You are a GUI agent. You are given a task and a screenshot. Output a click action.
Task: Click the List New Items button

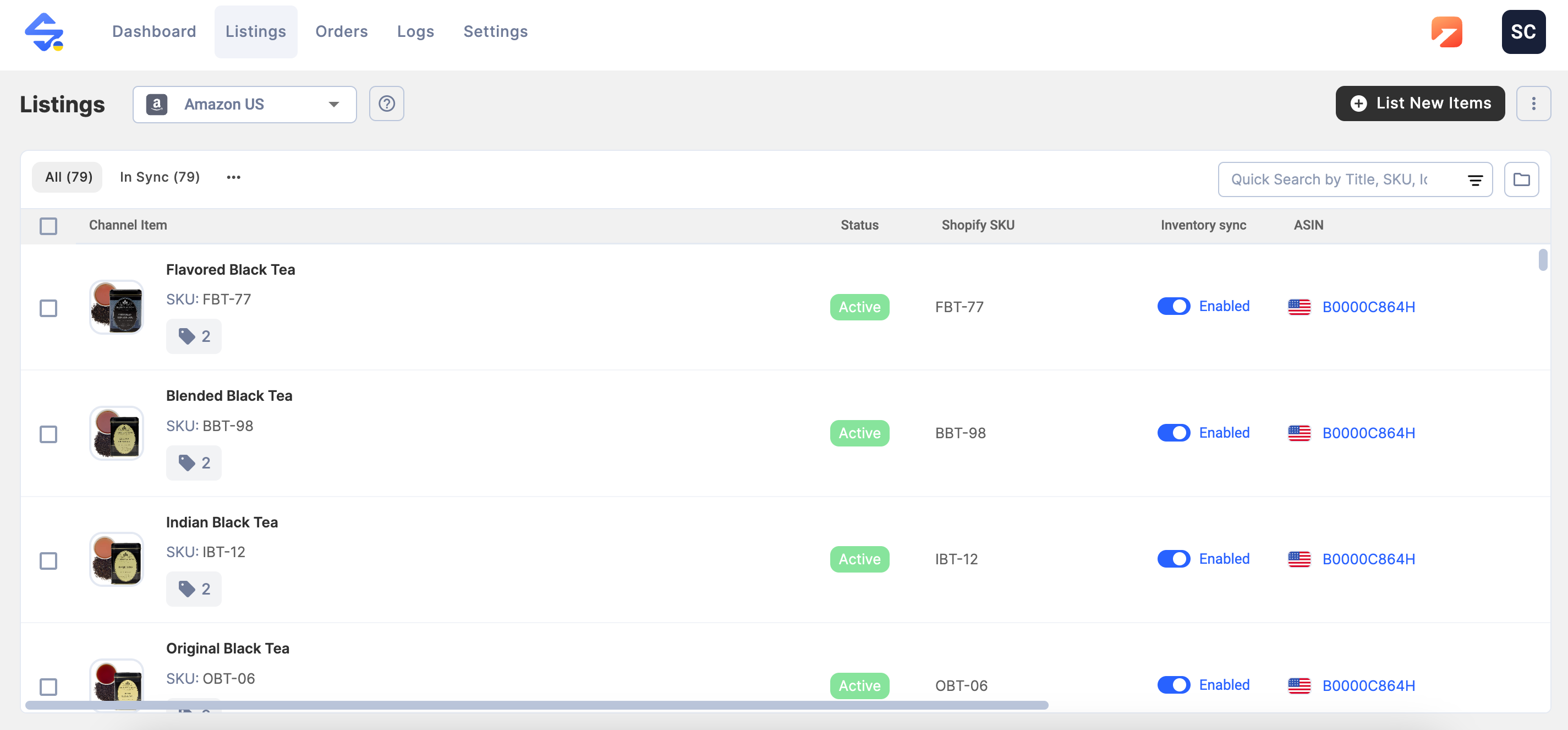click(x=1419, y=103)
